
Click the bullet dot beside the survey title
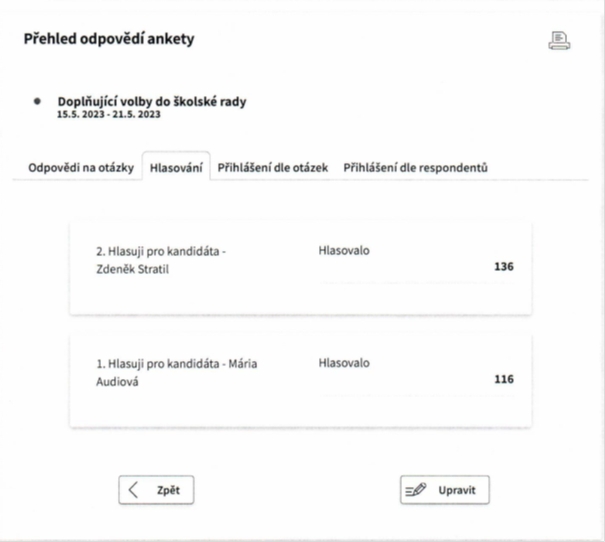(x=37, y=101)
